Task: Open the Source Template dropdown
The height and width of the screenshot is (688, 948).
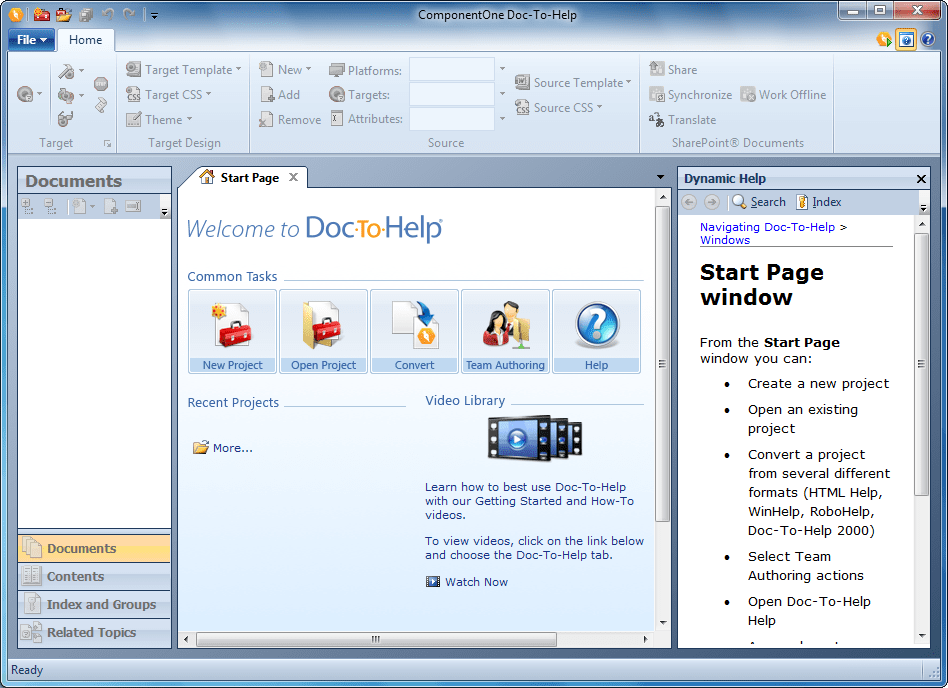Action: pyautogui.click(x=573, y=82)
